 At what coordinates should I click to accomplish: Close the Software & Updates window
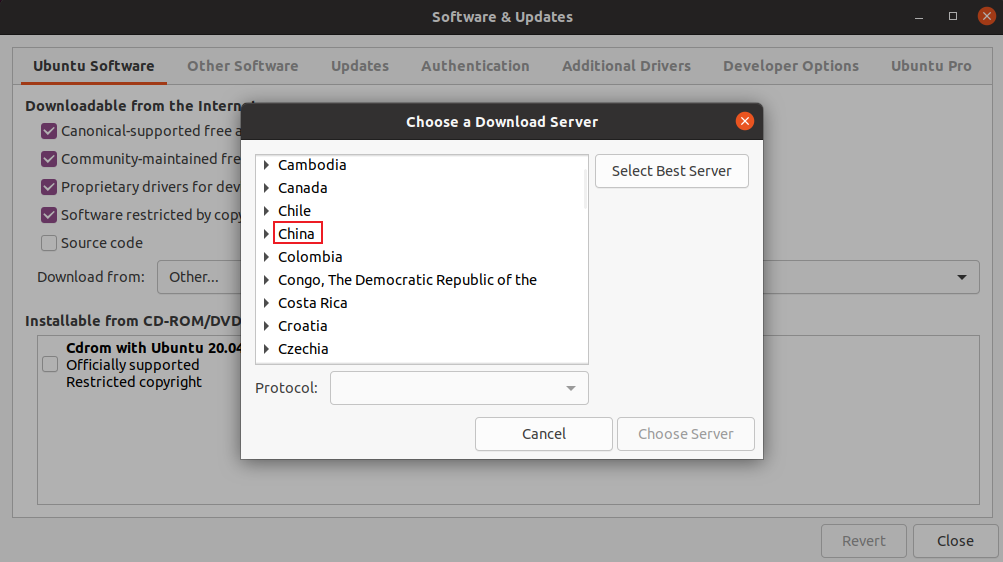point(955,541)
